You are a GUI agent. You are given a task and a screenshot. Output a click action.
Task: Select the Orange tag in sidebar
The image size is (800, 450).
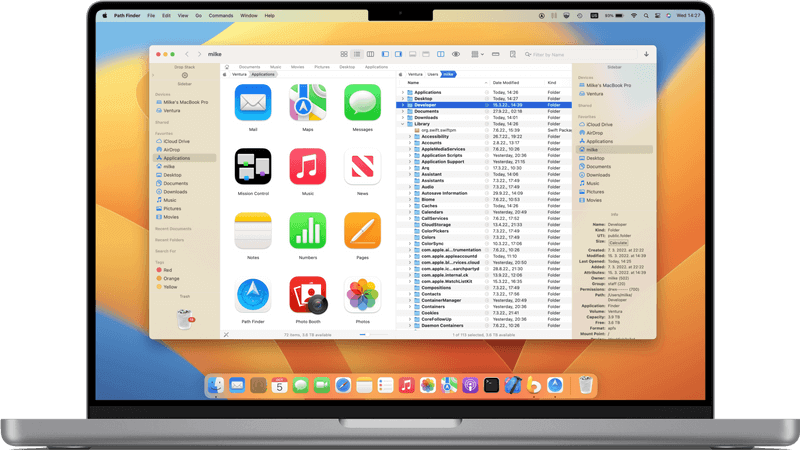coord(168,279)
